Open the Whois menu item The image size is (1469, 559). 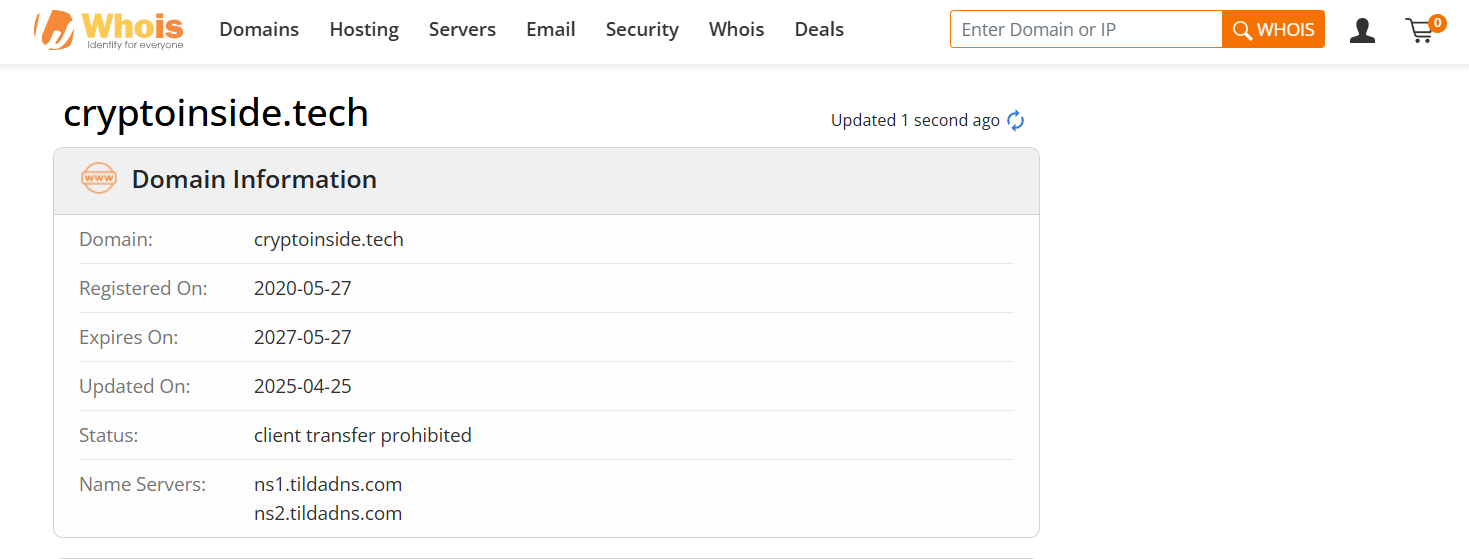(x=737, y=30)
